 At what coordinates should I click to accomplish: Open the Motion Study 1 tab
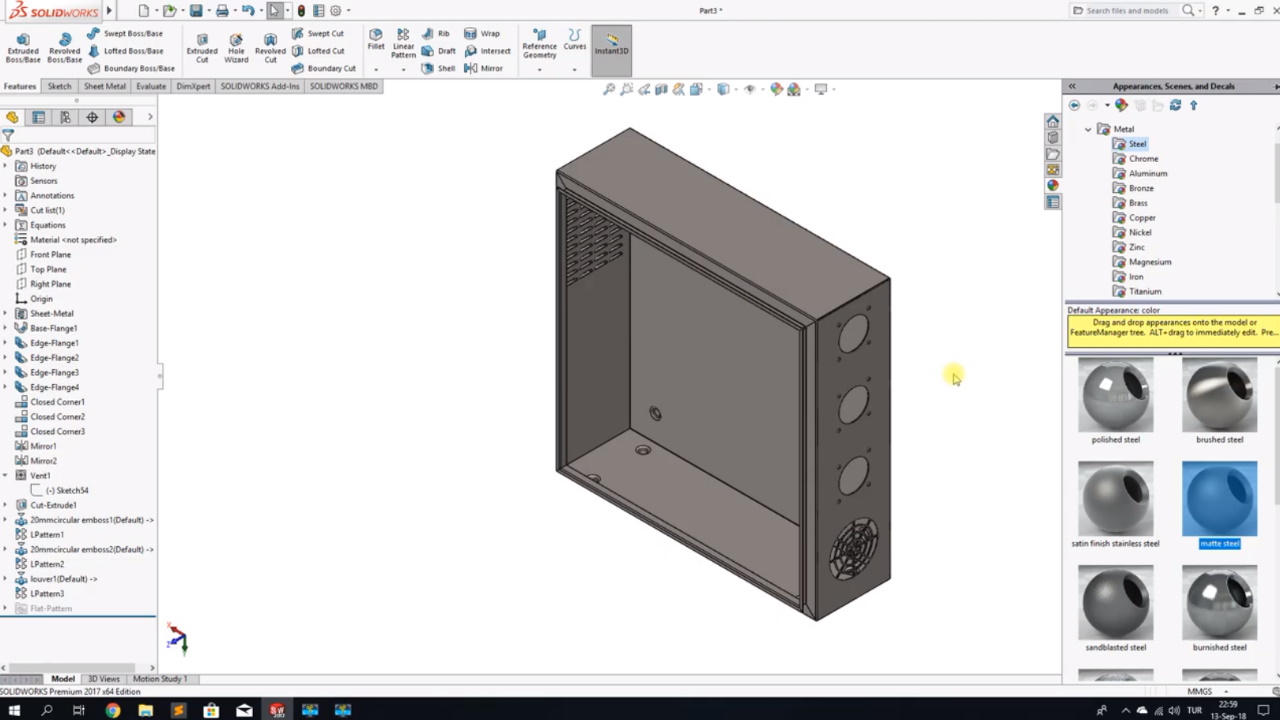click(159, 678)
